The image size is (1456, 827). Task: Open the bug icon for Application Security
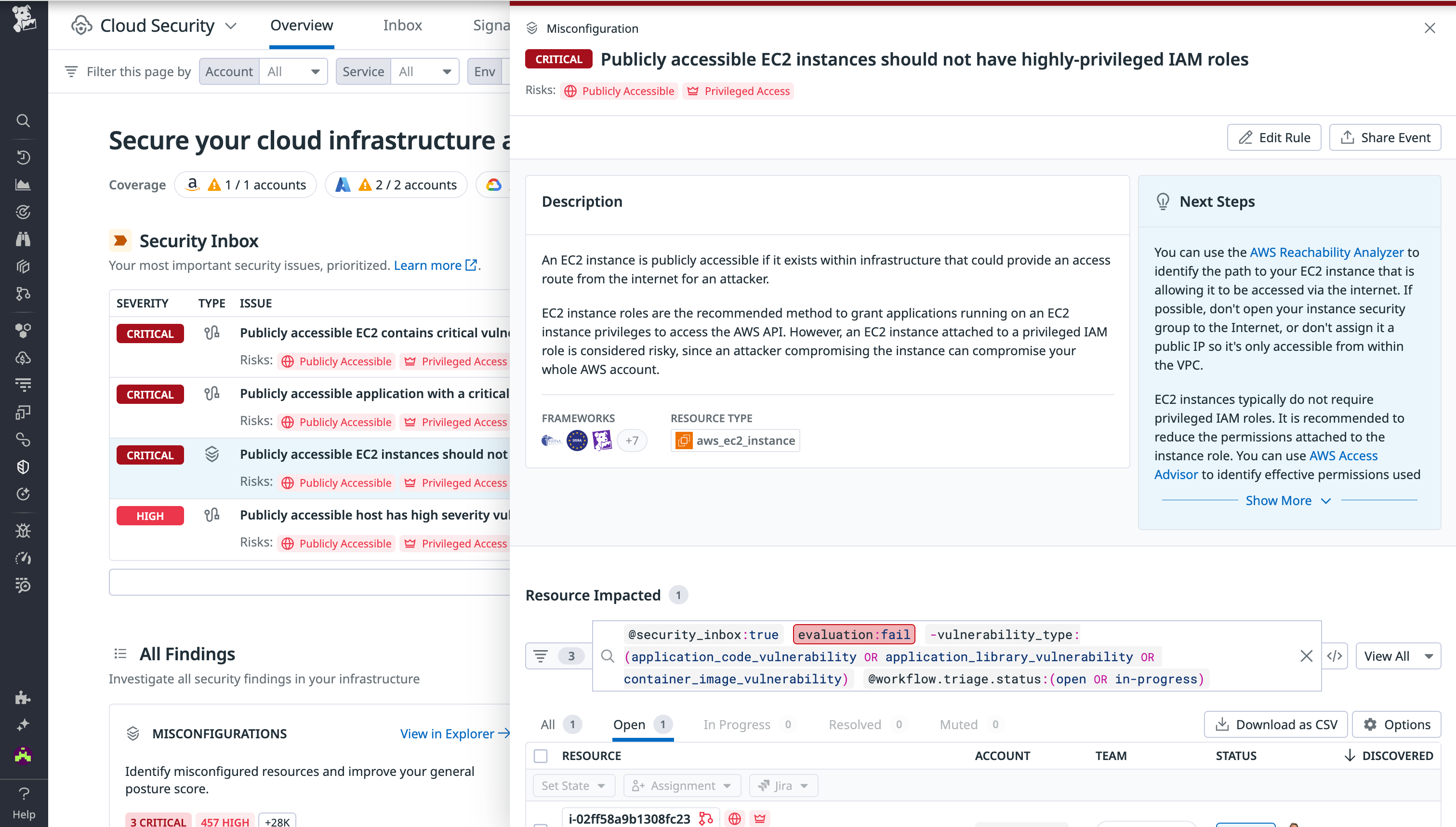pos(23,531)
